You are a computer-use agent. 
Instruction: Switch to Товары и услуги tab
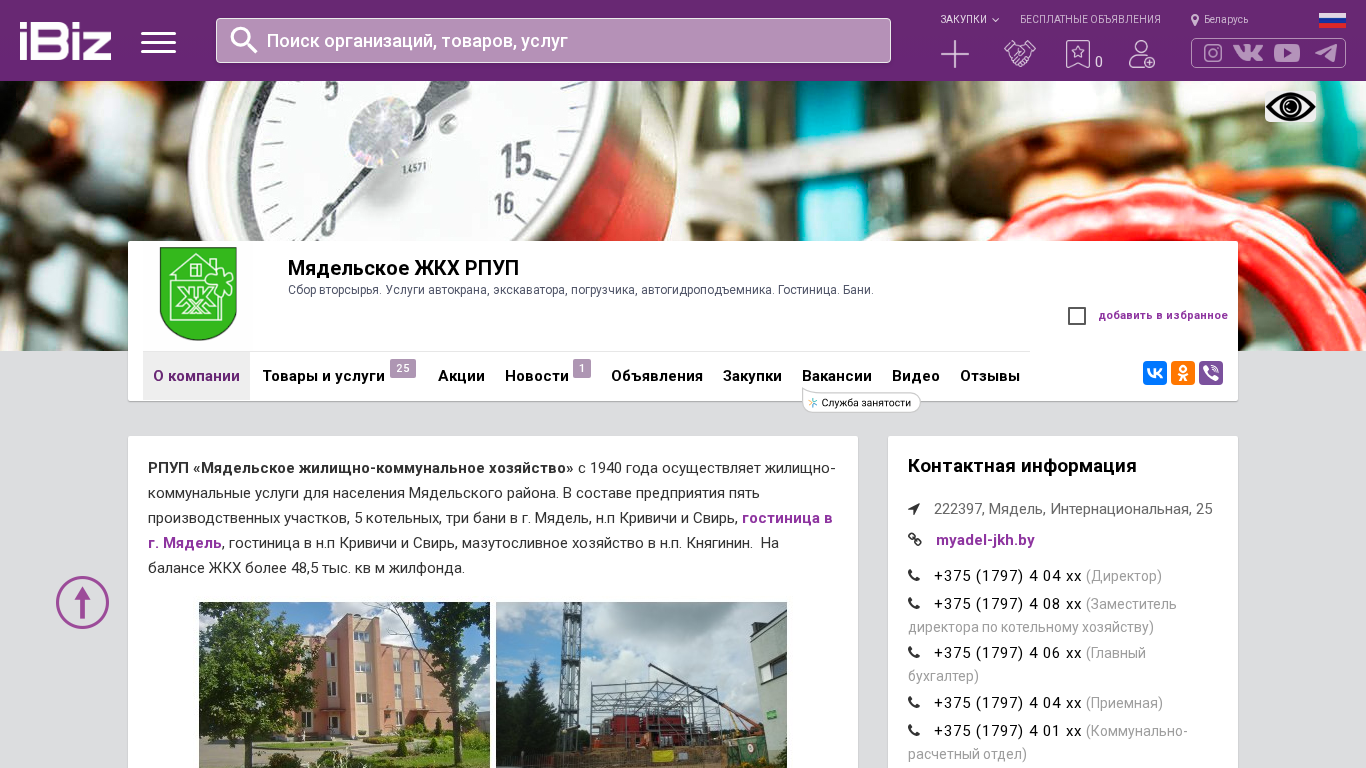pos(323,376)
